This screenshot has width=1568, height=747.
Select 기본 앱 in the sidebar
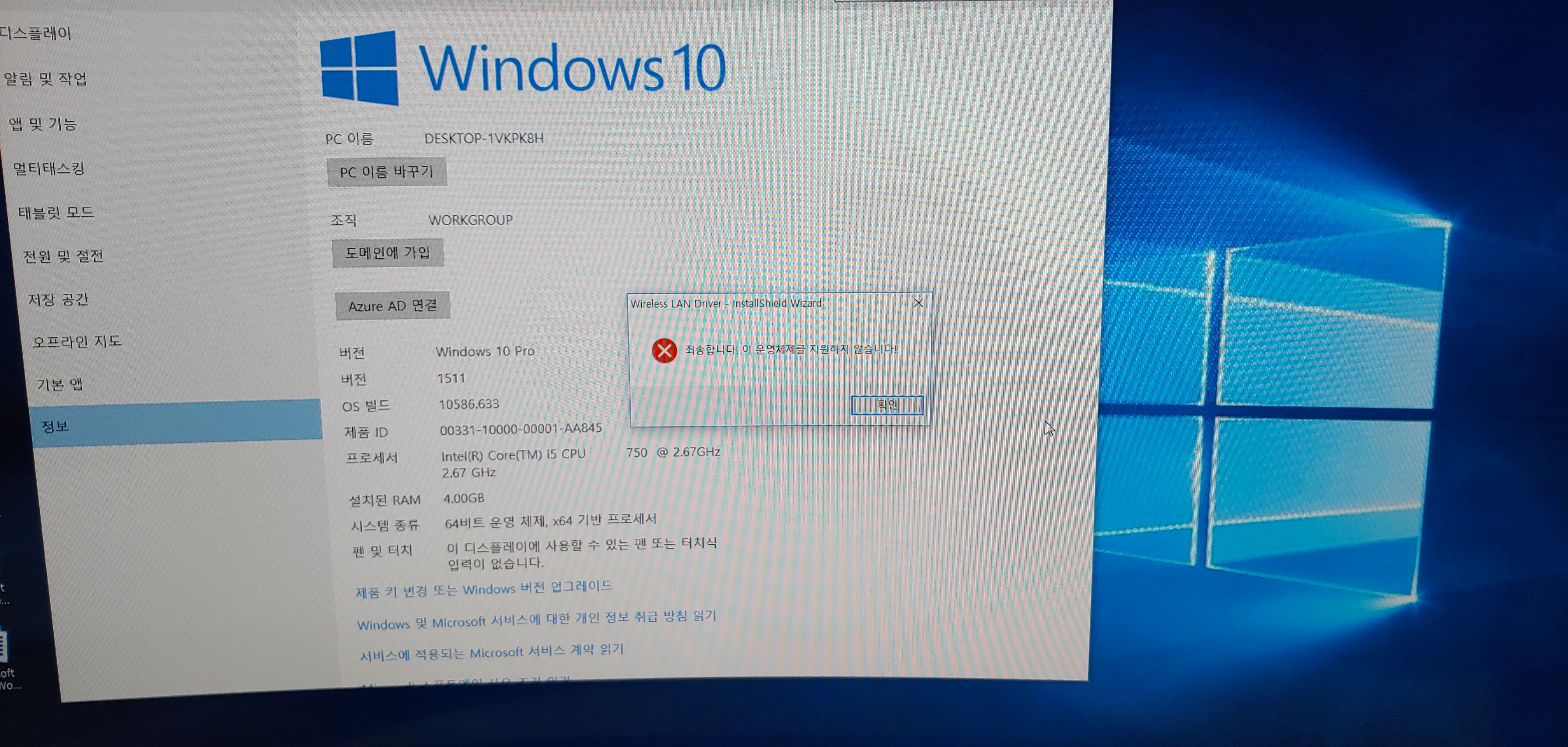click(59, 384)
